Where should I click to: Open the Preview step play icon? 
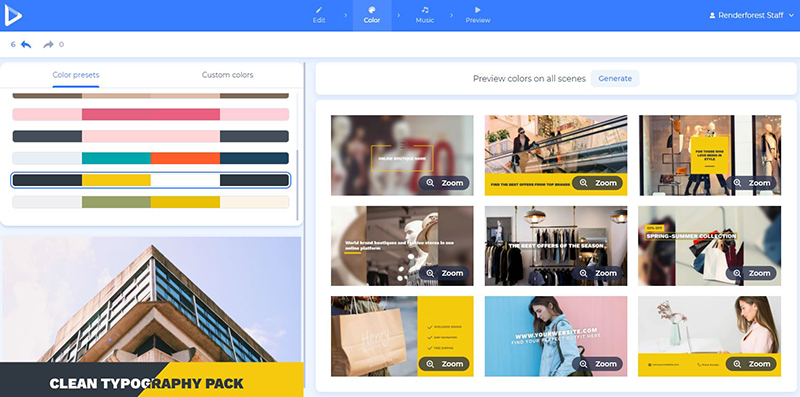tap(478, 10)
